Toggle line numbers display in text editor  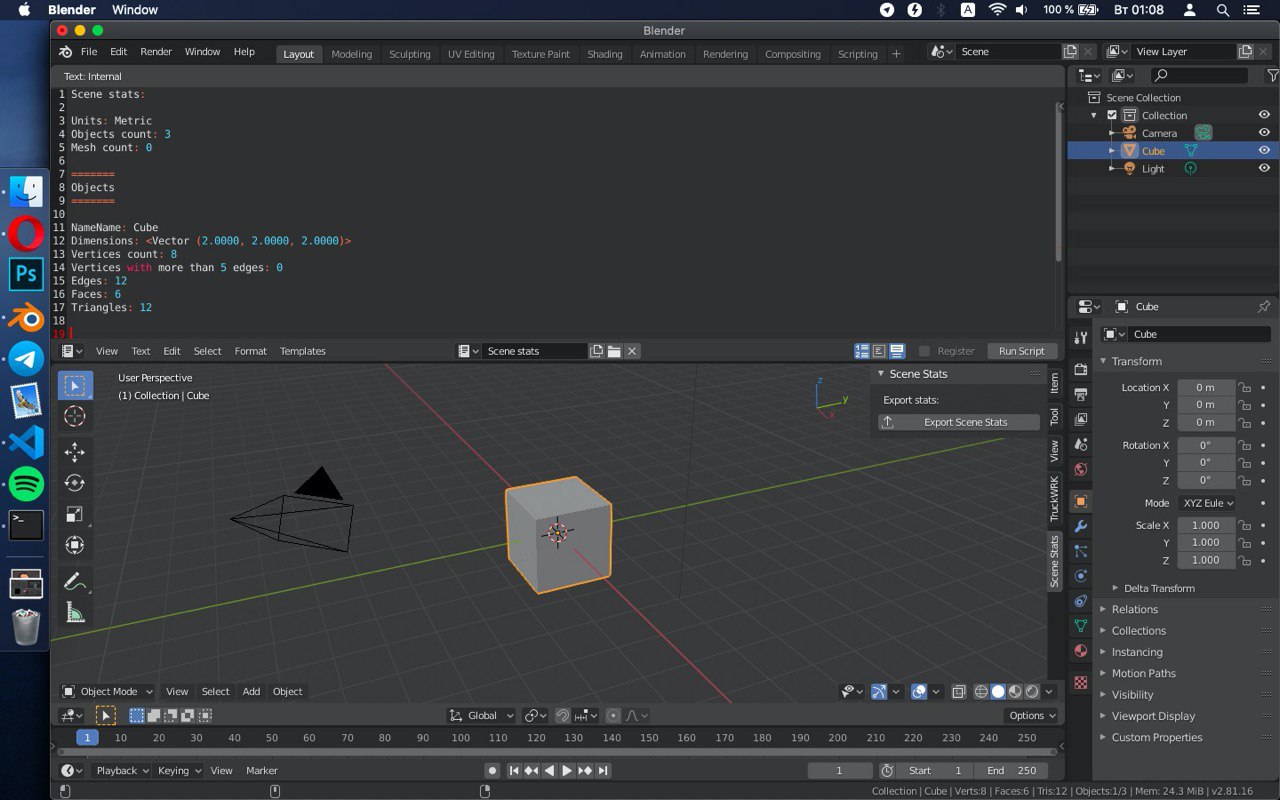click(x=862, y=351)
